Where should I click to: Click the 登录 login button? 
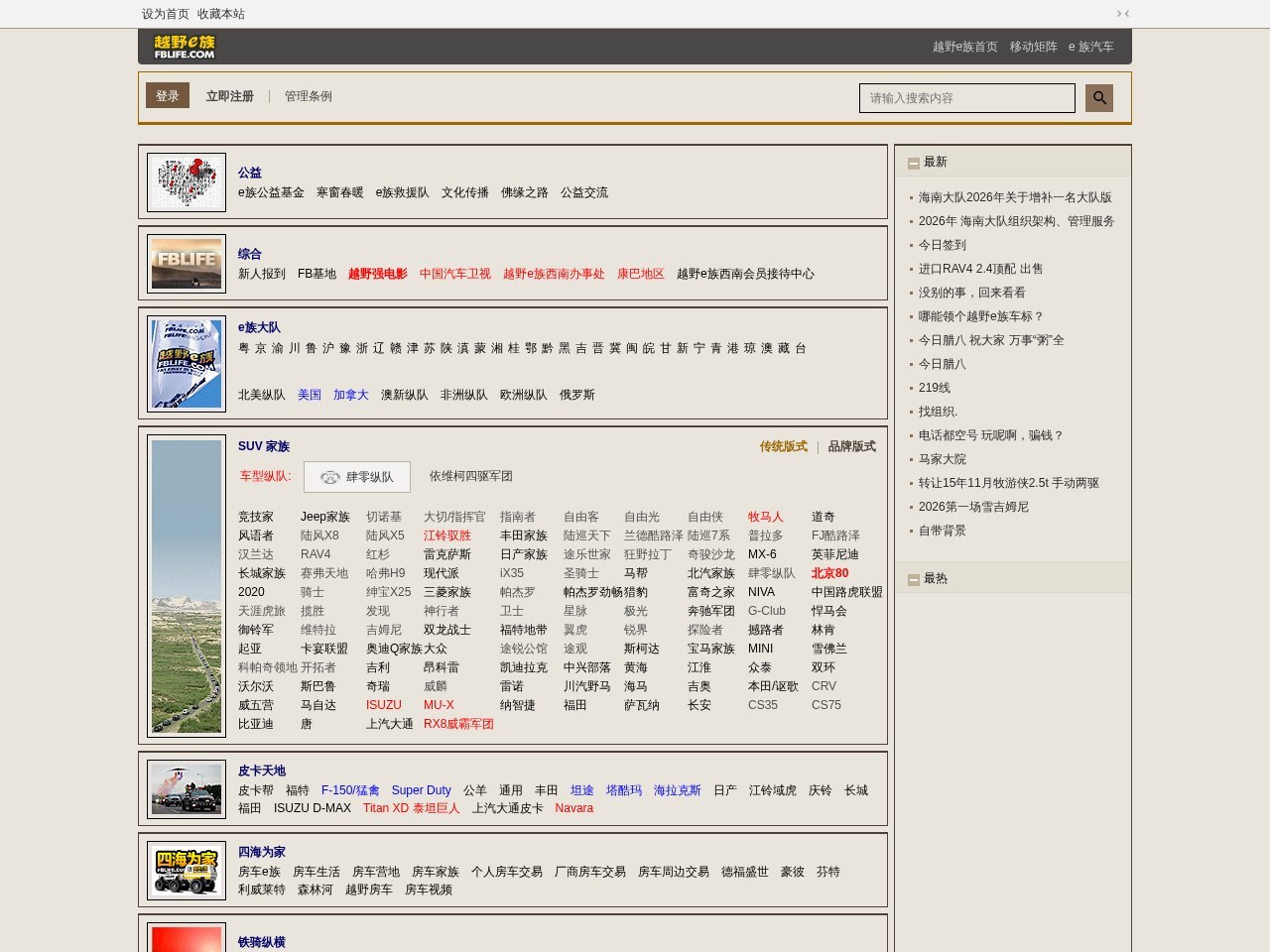(x=168, y=96)
